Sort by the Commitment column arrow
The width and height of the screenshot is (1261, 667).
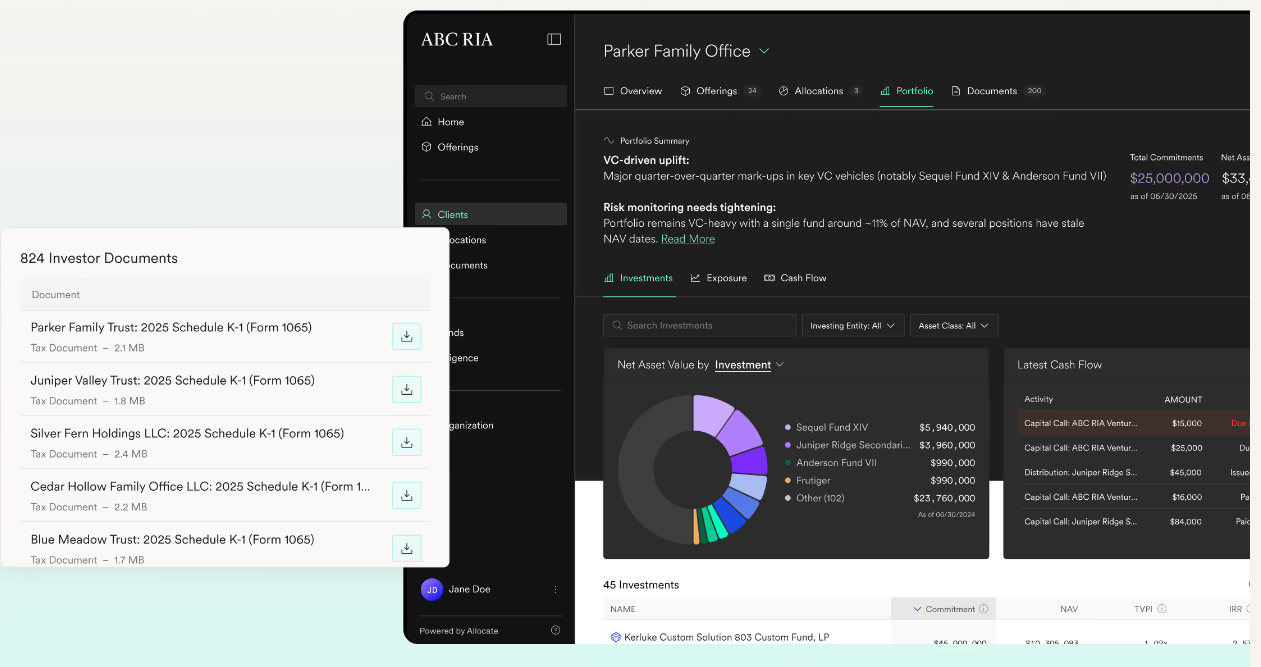918,609
